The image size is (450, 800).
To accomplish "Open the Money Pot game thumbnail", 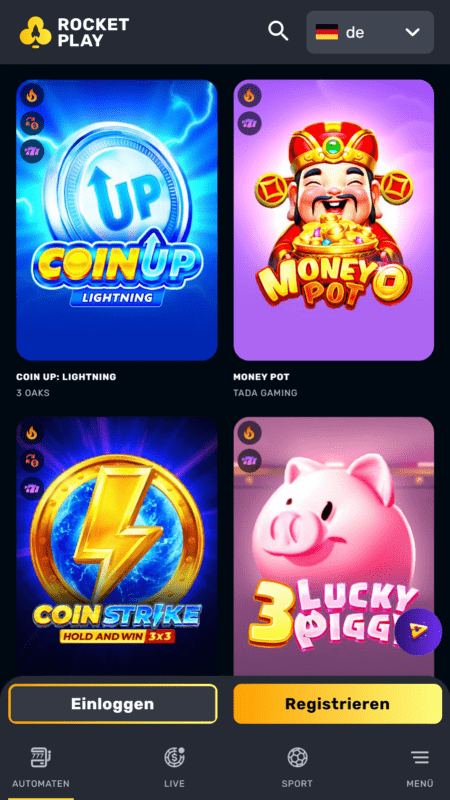I will (334, 220).
